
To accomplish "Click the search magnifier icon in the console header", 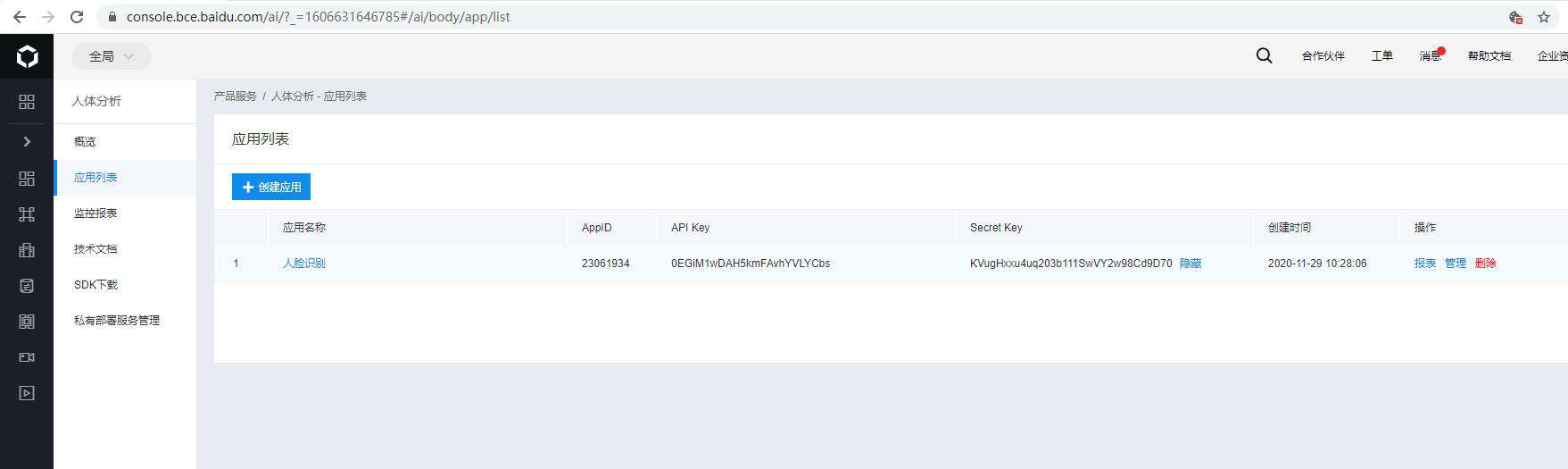I will click(1264, 55).
